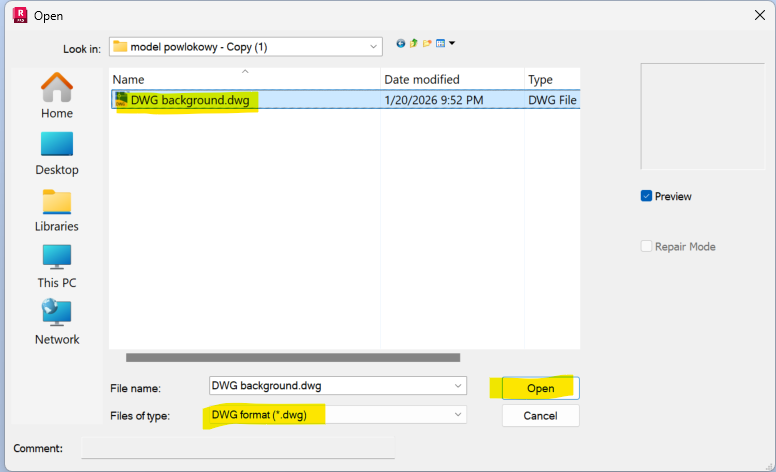Go to Network location
Viewport: 776px width, 472px height.
[57, 322]
